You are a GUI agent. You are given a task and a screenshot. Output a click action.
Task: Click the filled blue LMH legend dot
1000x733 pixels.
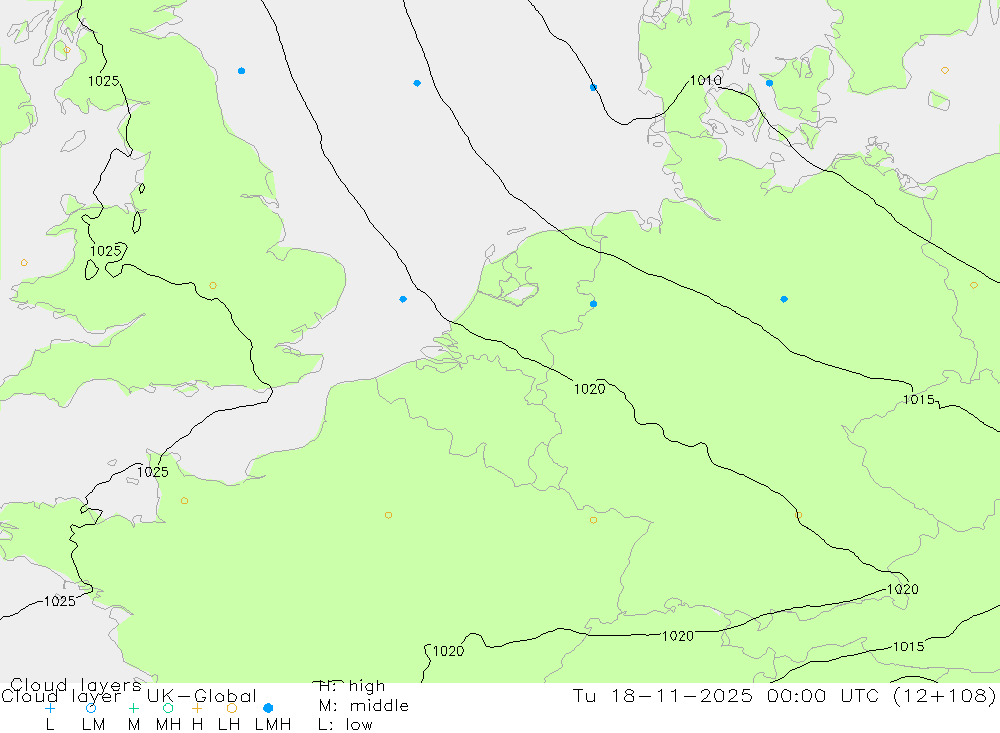pos(268,708)
